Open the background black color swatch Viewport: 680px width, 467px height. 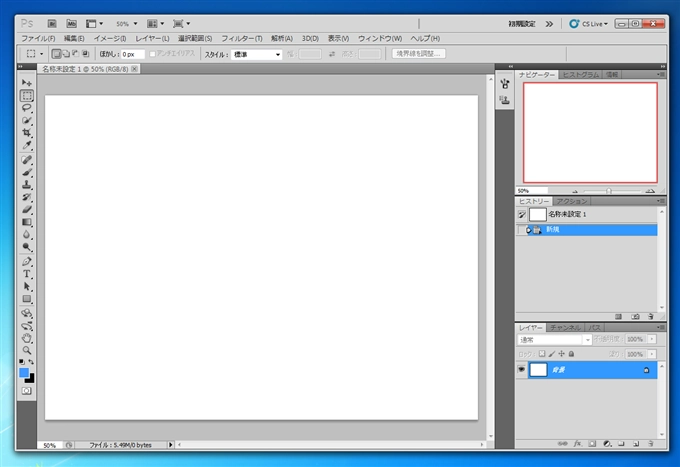click(30, 379)
